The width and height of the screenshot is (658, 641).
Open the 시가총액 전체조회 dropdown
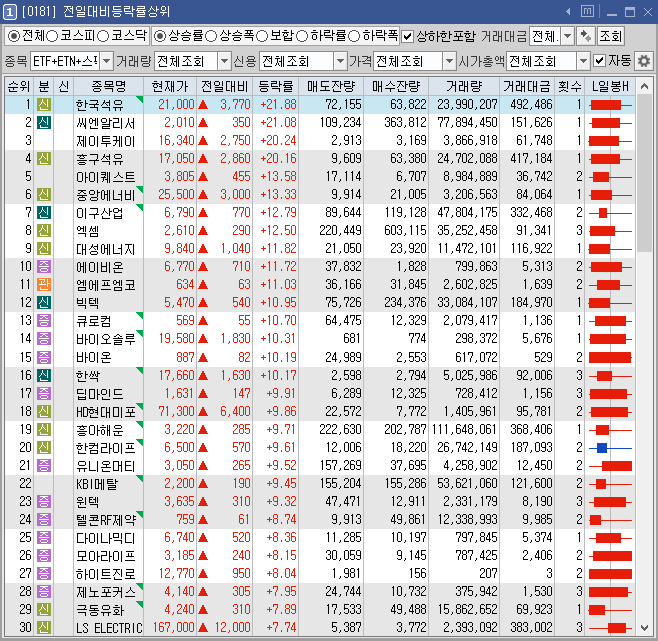tap(583, 61)
